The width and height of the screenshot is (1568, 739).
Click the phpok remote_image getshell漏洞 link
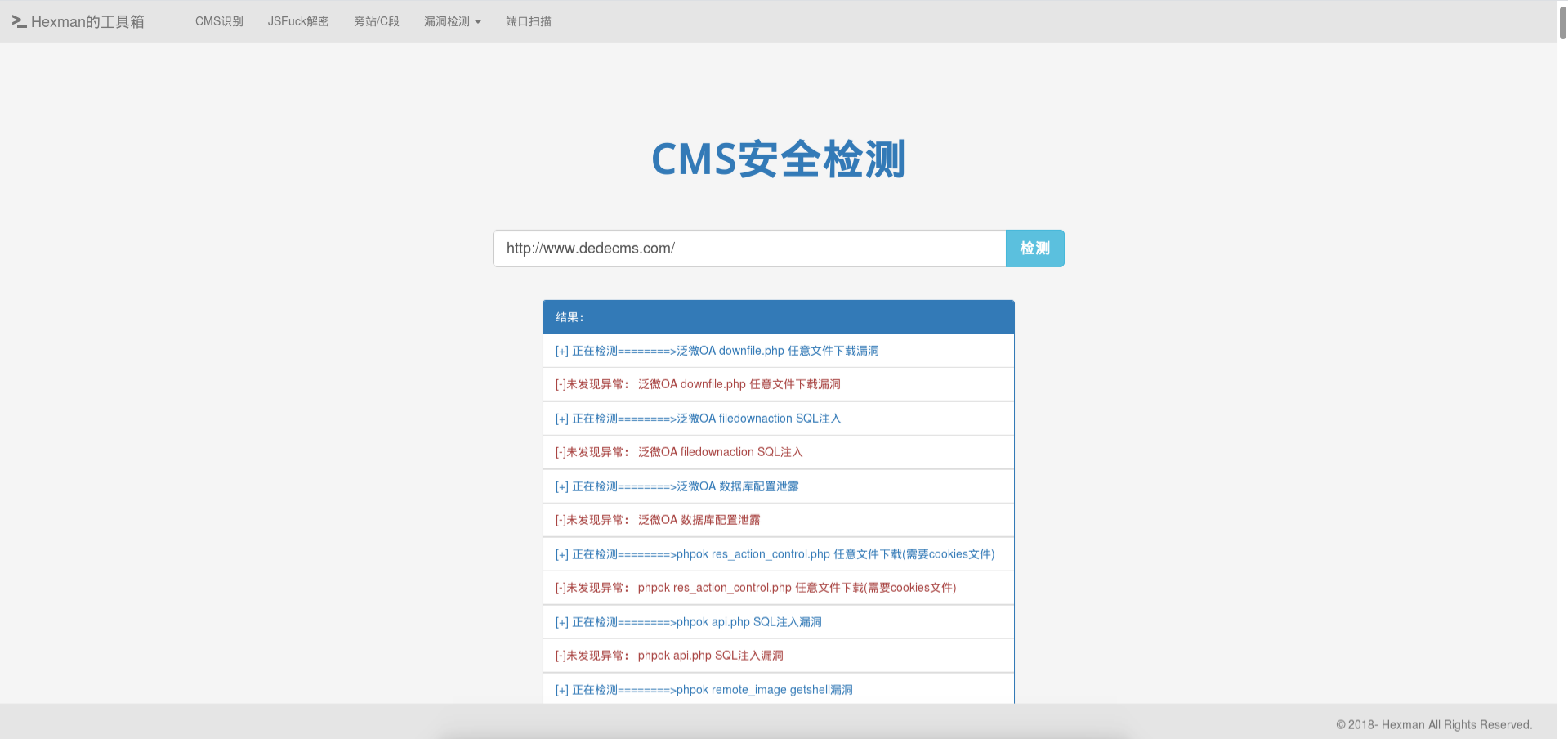pyautogui.click(x=704, y=689)
